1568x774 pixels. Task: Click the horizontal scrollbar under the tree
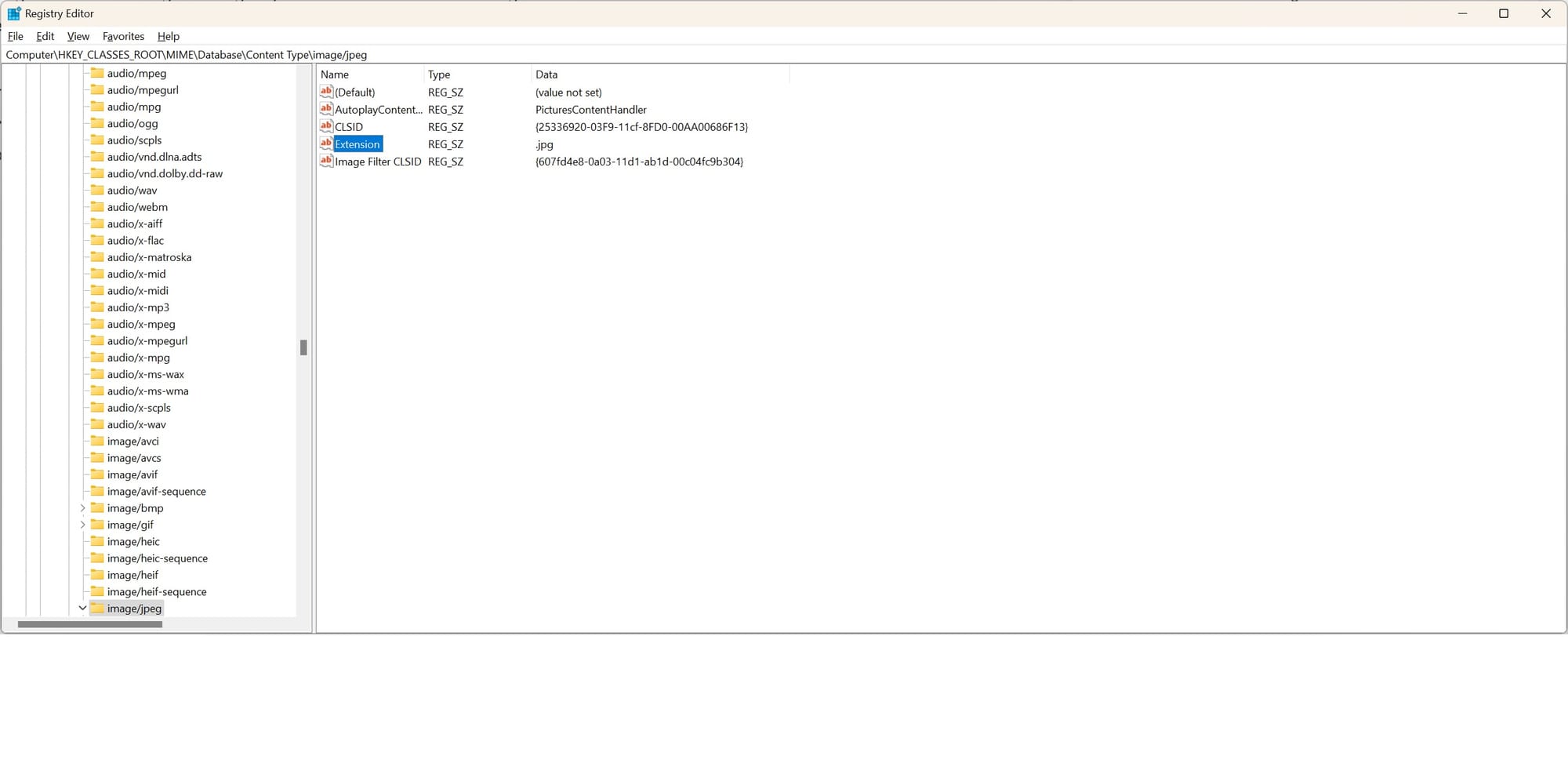[x=90, y=624]
